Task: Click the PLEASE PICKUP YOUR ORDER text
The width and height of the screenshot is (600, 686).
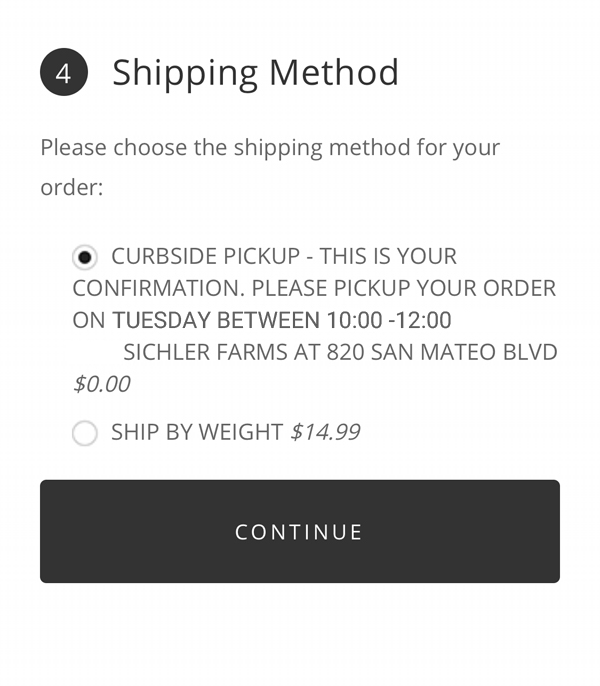Action: point(403,289)
